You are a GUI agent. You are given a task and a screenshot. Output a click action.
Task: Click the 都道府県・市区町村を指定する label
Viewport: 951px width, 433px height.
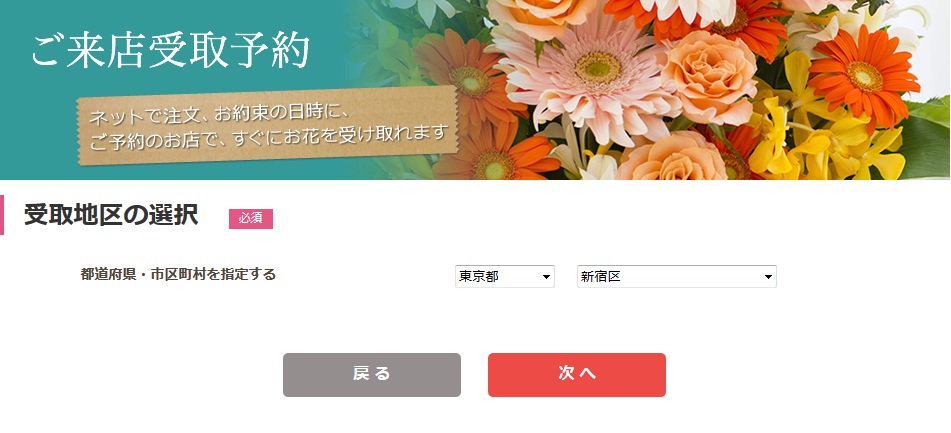178,275
